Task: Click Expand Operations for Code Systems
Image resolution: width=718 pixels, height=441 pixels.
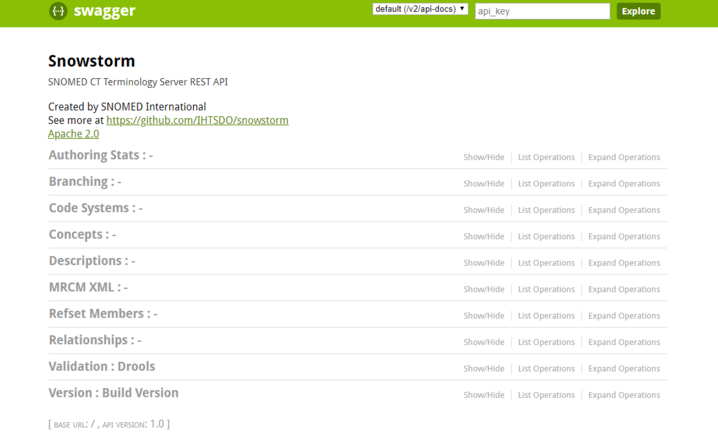Action: click(x=624, y=210)
